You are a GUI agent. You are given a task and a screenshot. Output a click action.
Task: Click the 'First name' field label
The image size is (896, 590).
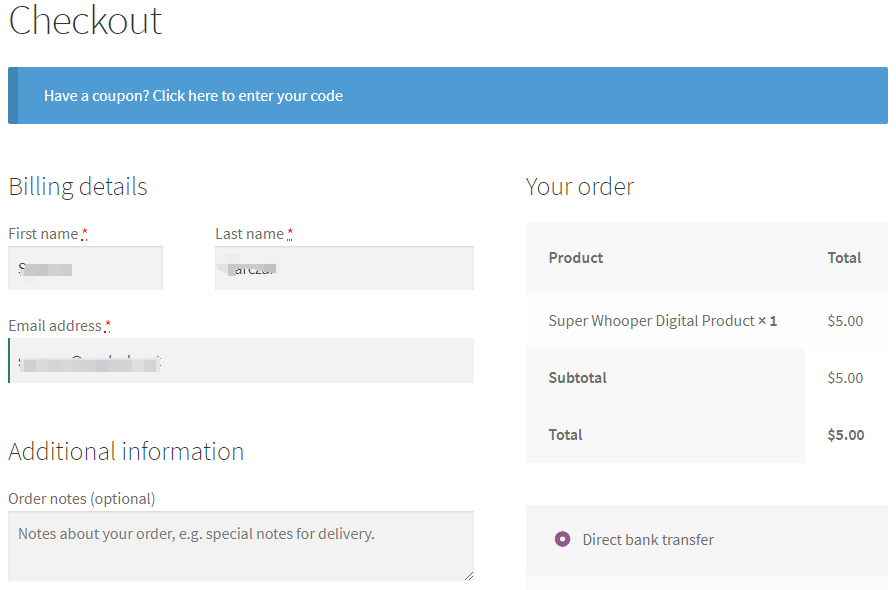[x=43, y=234]
